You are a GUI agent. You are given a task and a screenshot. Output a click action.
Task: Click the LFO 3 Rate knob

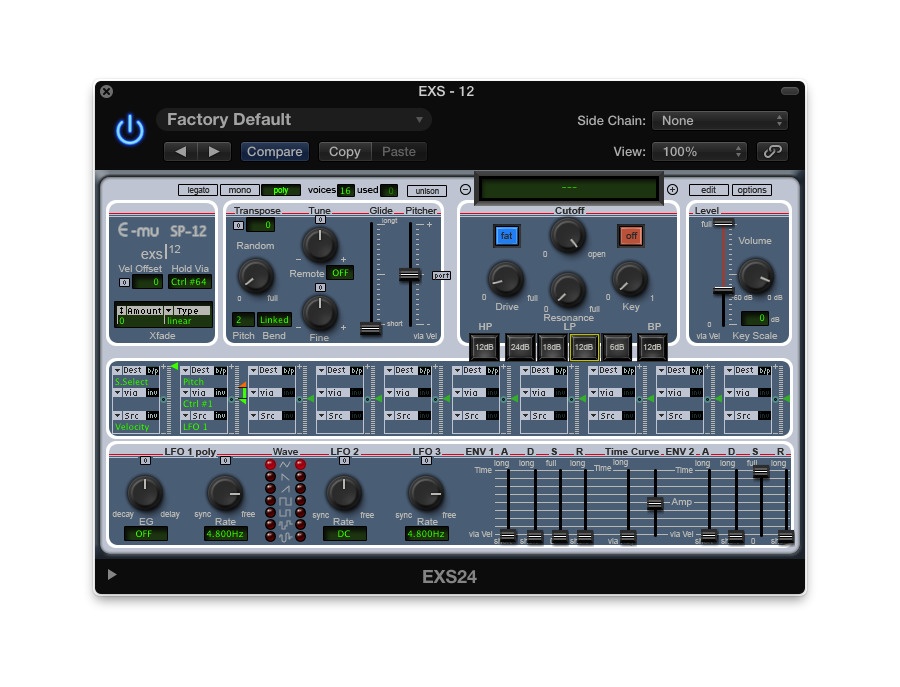tap(426, 492)
